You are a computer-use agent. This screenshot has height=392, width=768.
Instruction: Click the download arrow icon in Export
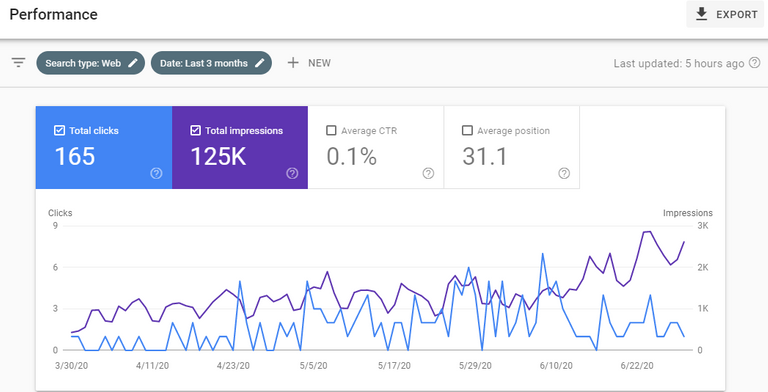click(x=701, y=14)
